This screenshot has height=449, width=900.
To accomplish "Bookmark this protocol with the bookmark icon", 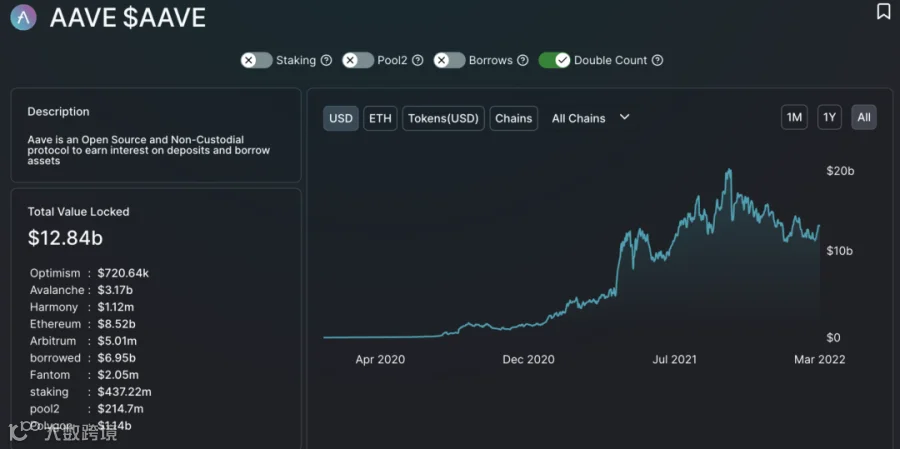I will point(883,11).
